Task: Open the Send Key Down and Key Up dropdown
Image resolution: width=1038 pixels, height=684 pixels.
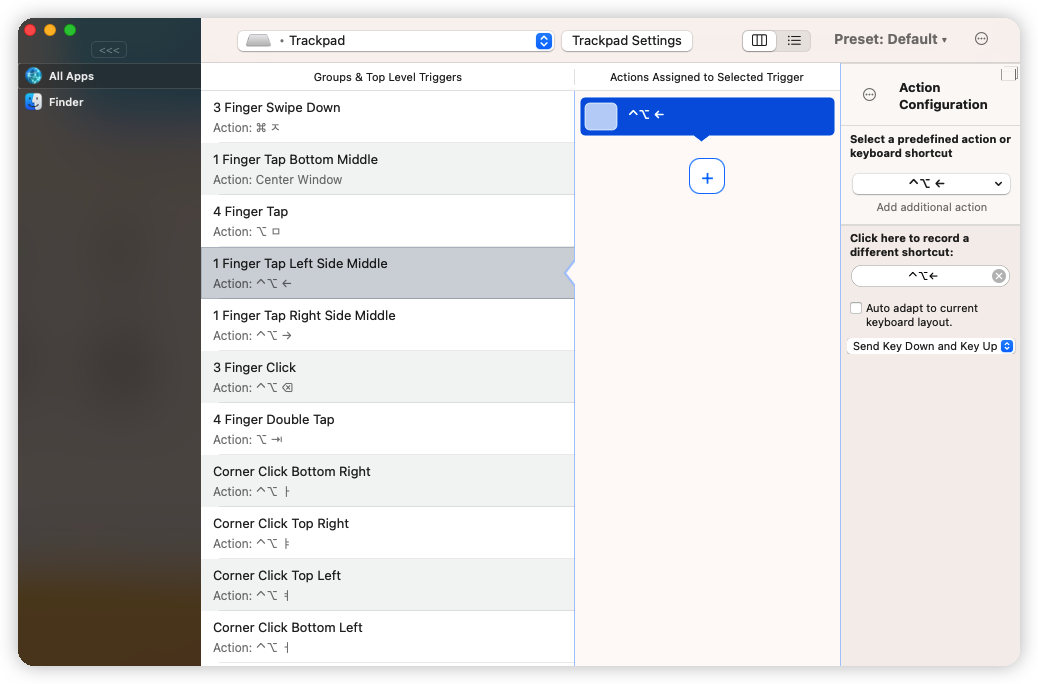Action: point(931,346)
